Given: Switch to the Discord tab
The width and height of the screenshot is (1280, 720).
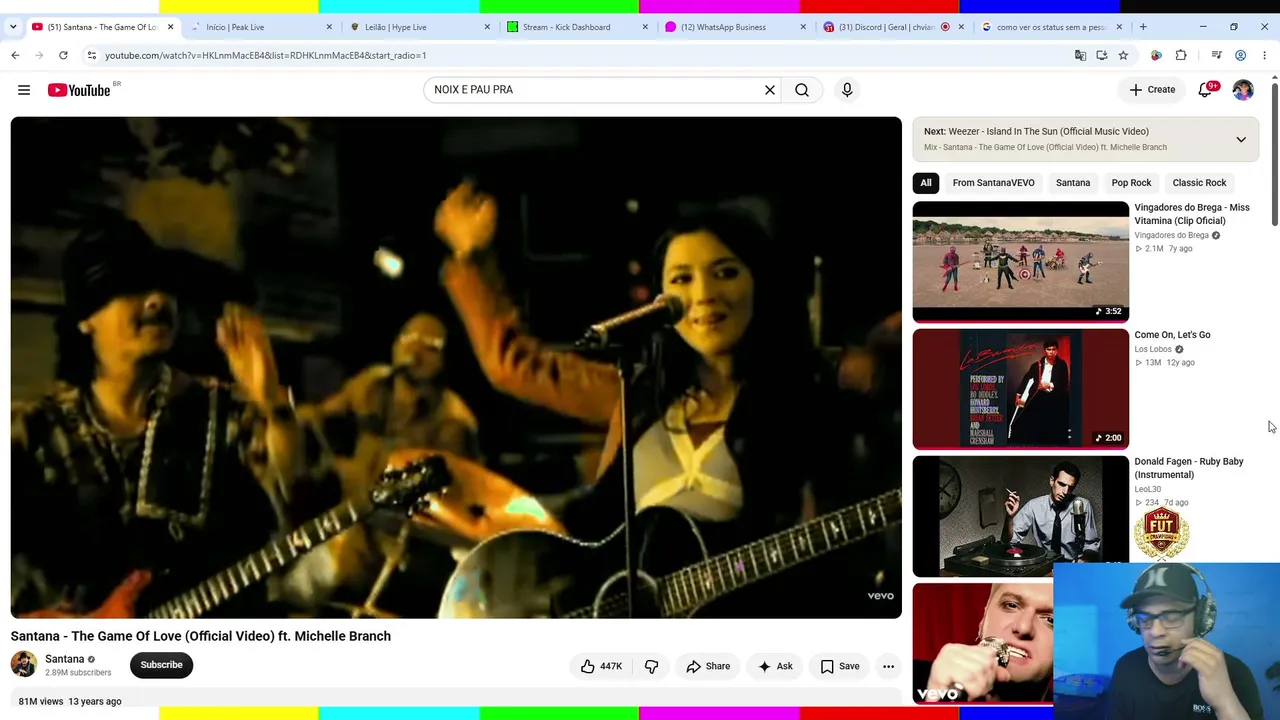Looking at the screenshot, I should click(895, 27).
